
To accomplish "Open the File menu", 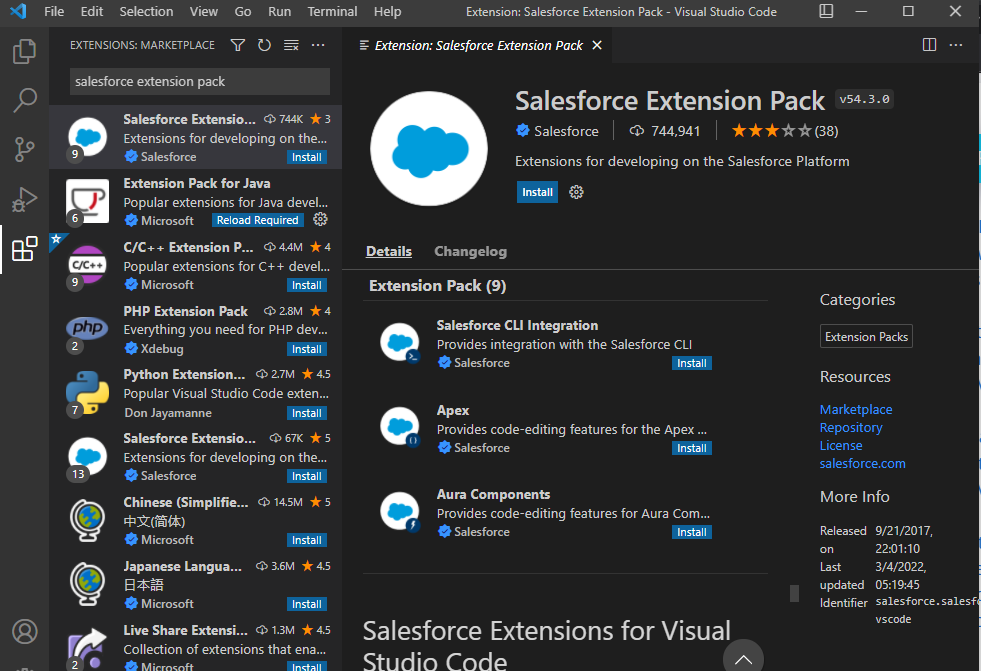I will 54,11.
